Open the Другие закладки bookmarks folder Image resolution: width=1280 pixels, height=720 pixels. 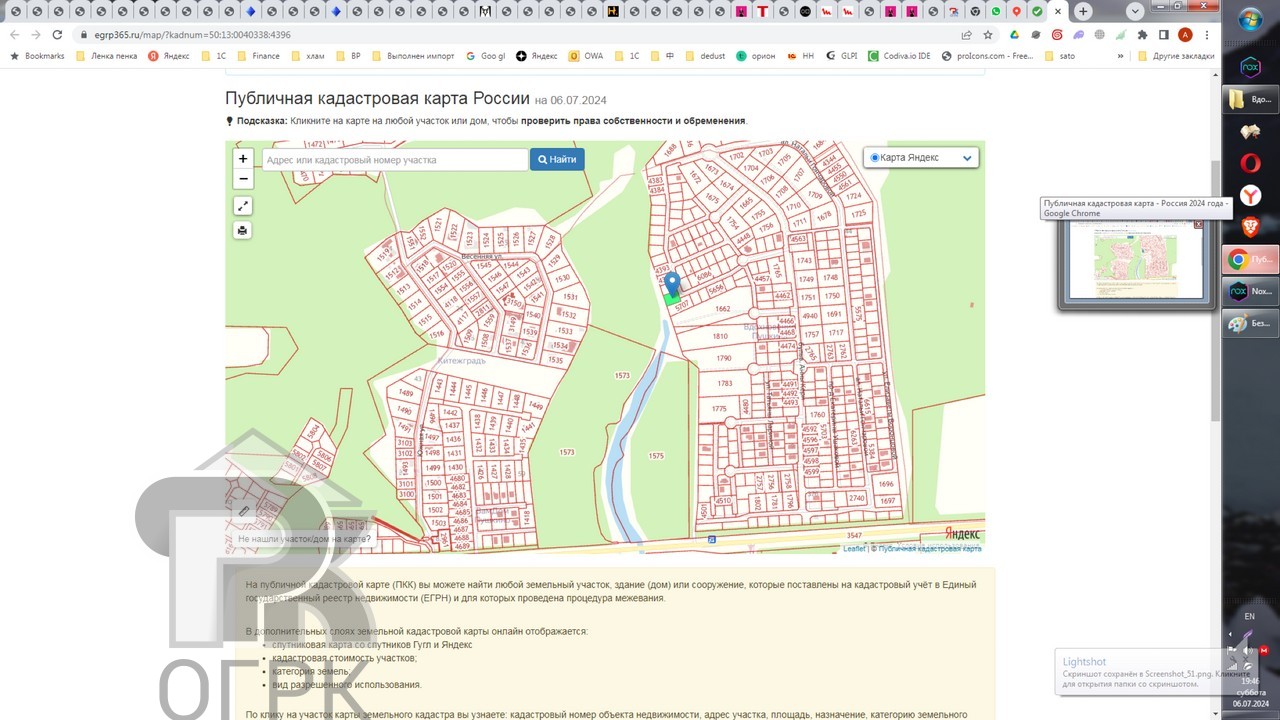pyautogui.click(x=1176, y=56)
